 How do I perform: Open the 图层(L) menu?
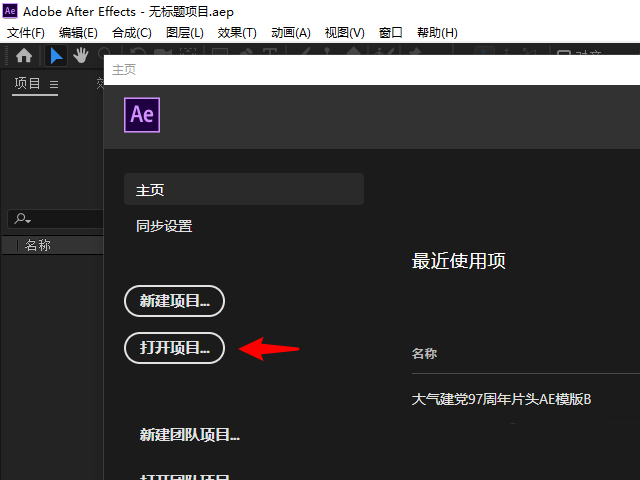point(185,33)
